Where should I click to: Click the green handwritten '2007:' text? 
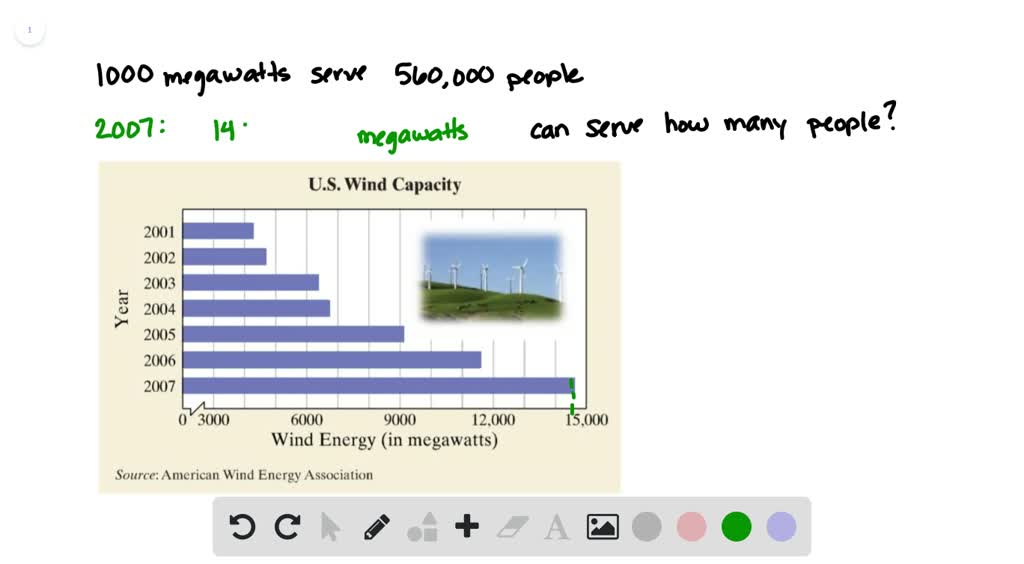pyautogui.click(x=130, y=128)
